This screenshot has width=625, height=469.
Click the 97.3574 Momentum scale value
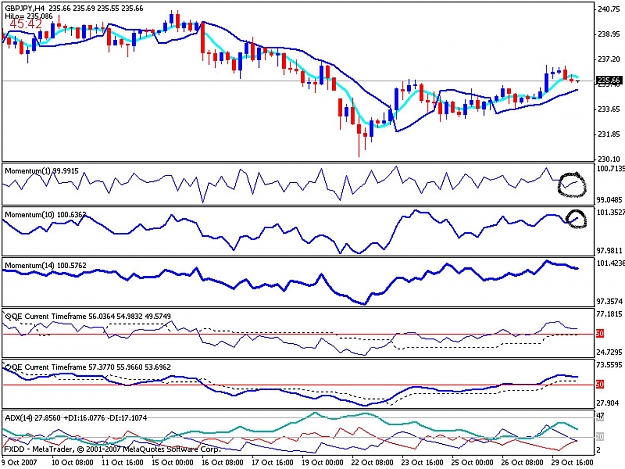(609, 302)
